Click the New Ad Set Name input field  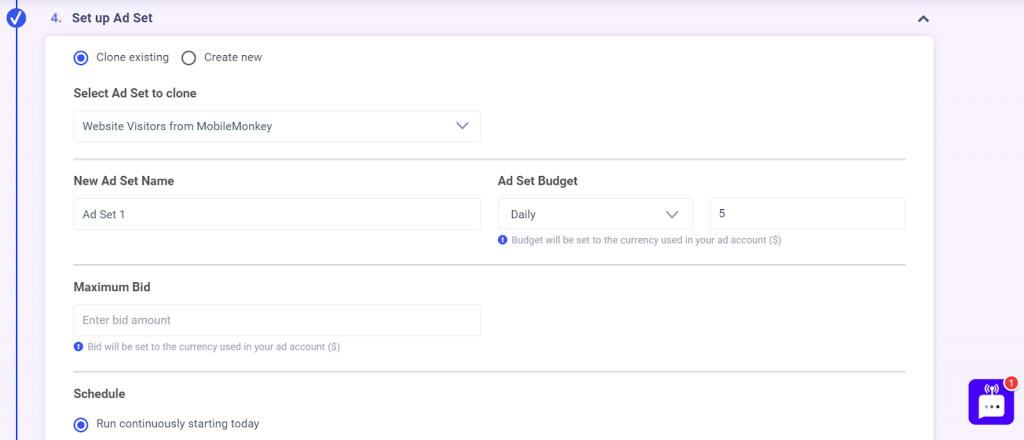(x=277, y=213)
